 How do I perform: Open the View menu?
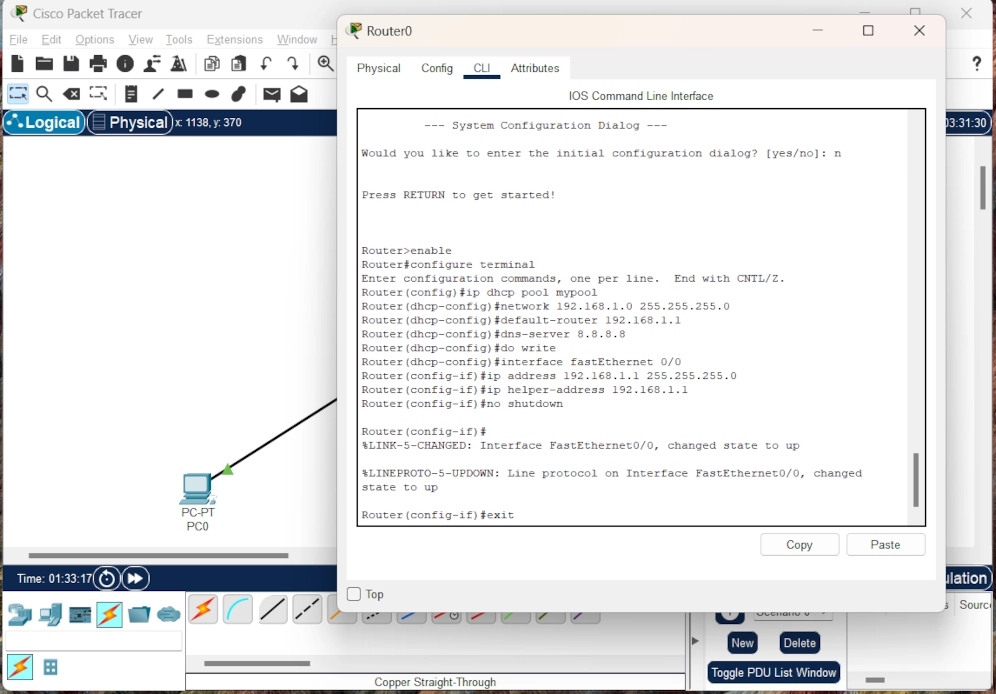tap(140, 39)
